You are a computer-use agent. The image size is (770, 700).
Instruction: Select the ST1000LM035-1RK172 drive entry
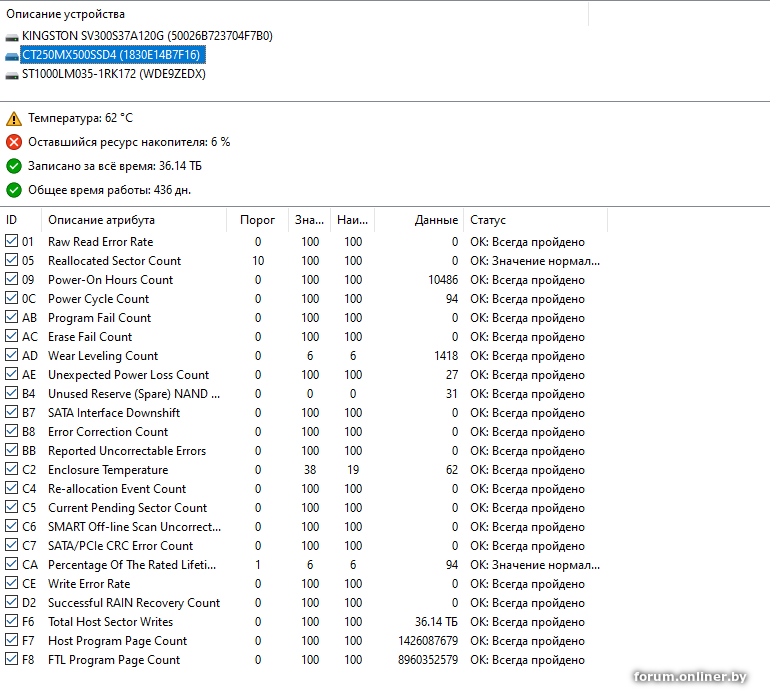point(113,74)
